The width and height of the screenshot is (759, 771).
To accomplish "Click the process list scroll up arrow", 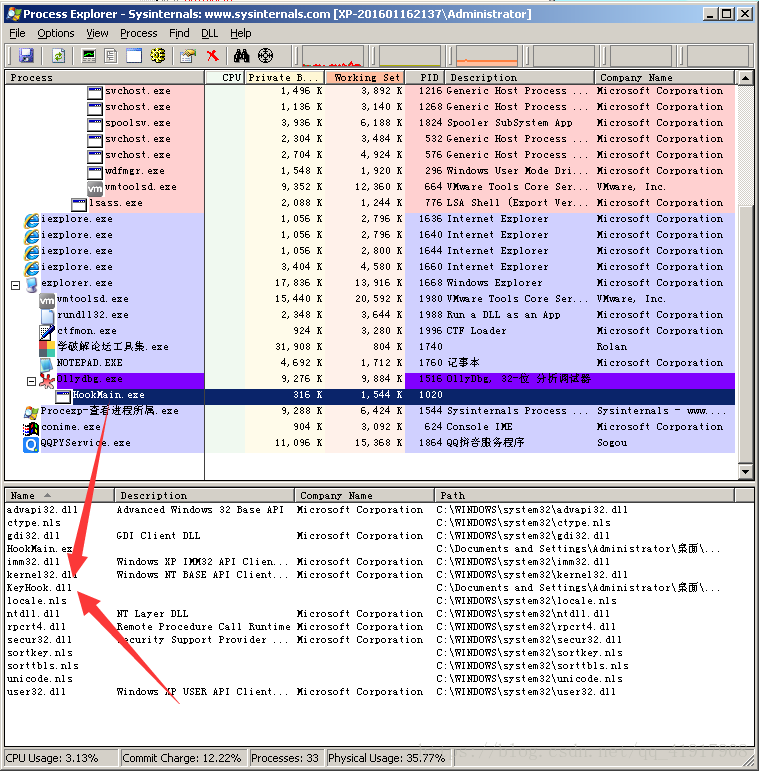I will click(746, 78).
